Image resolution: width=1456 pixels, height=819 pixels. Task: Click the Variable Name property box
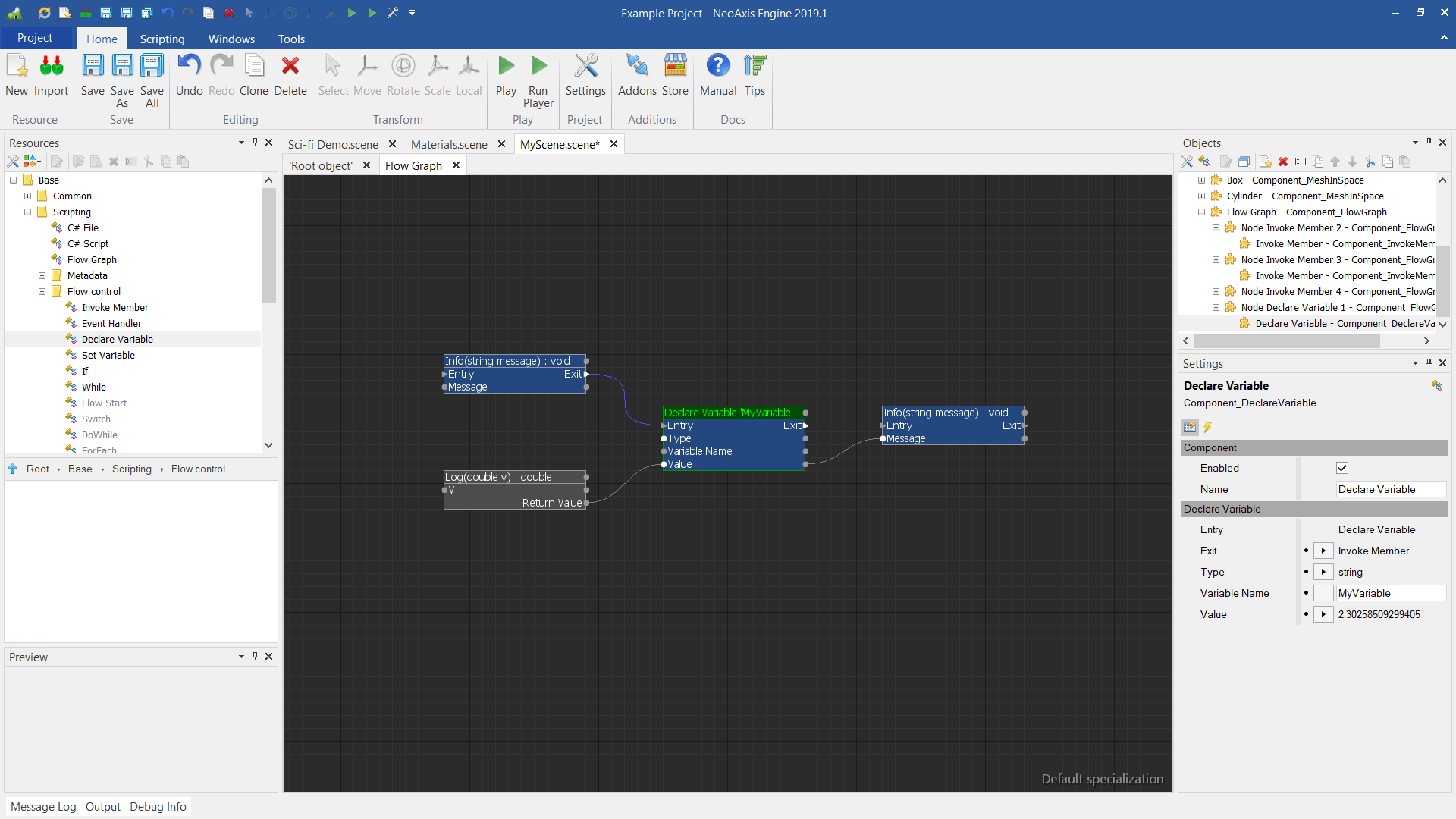(1389, 593)
